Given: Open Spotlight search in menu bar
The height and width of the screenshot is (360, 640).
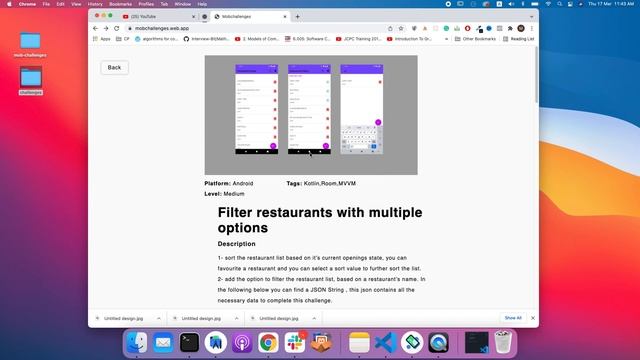Looking at the screenshot, I should point(560,4).
